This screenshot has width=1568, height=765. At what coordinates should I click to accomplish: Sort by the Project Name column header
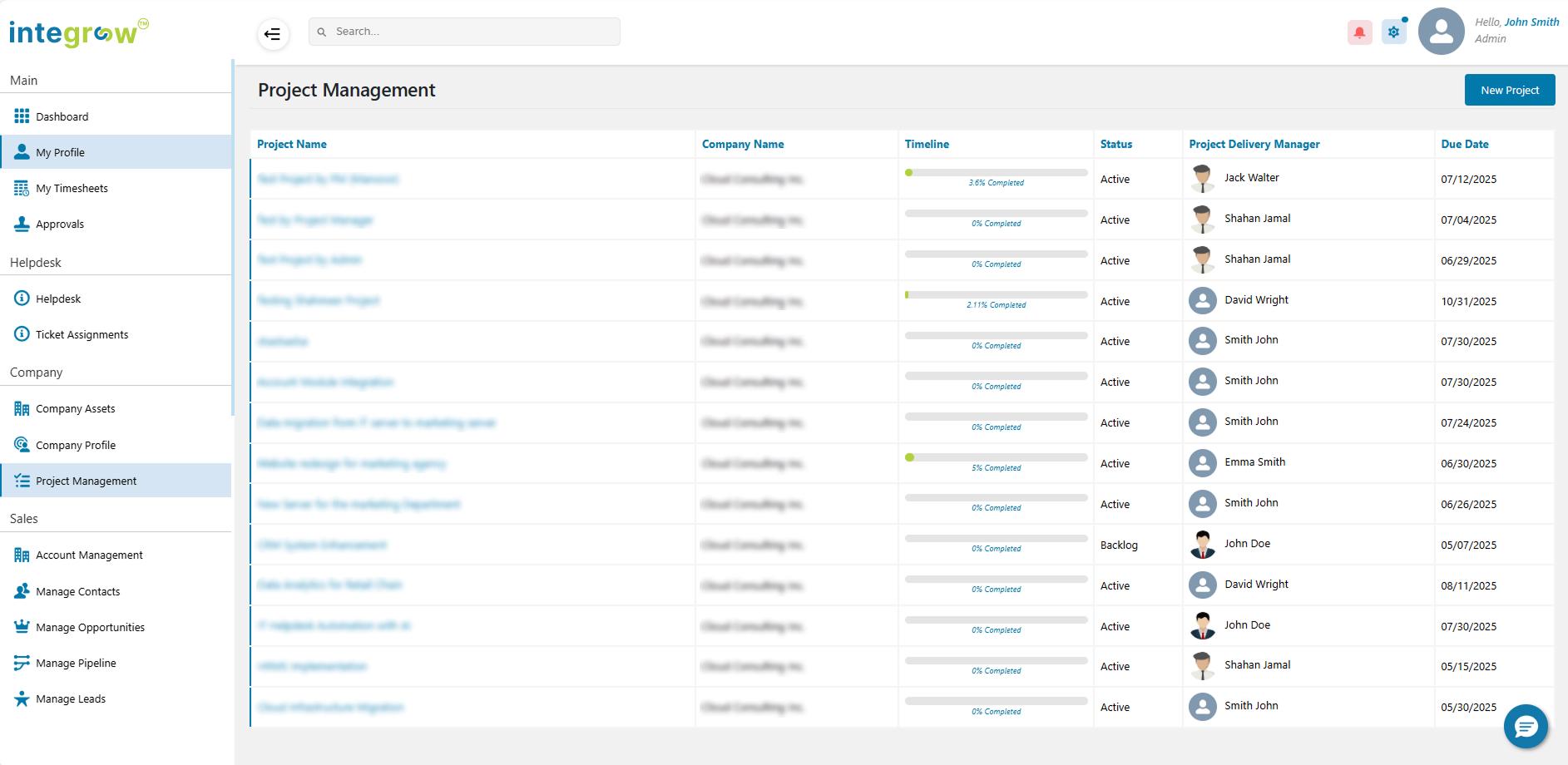pos(292,144)
